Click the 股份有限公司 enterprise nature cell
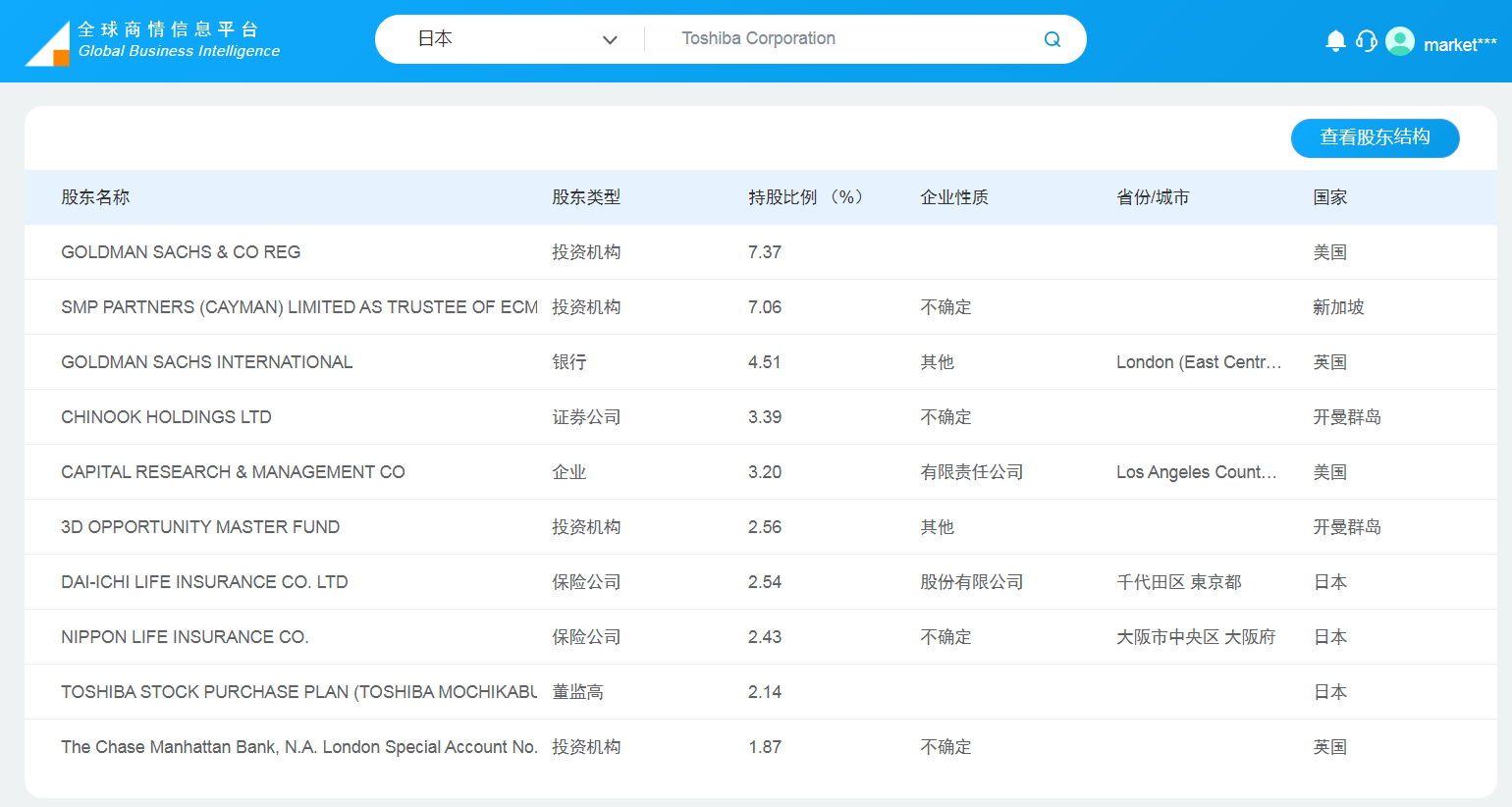 coord(972,582)
